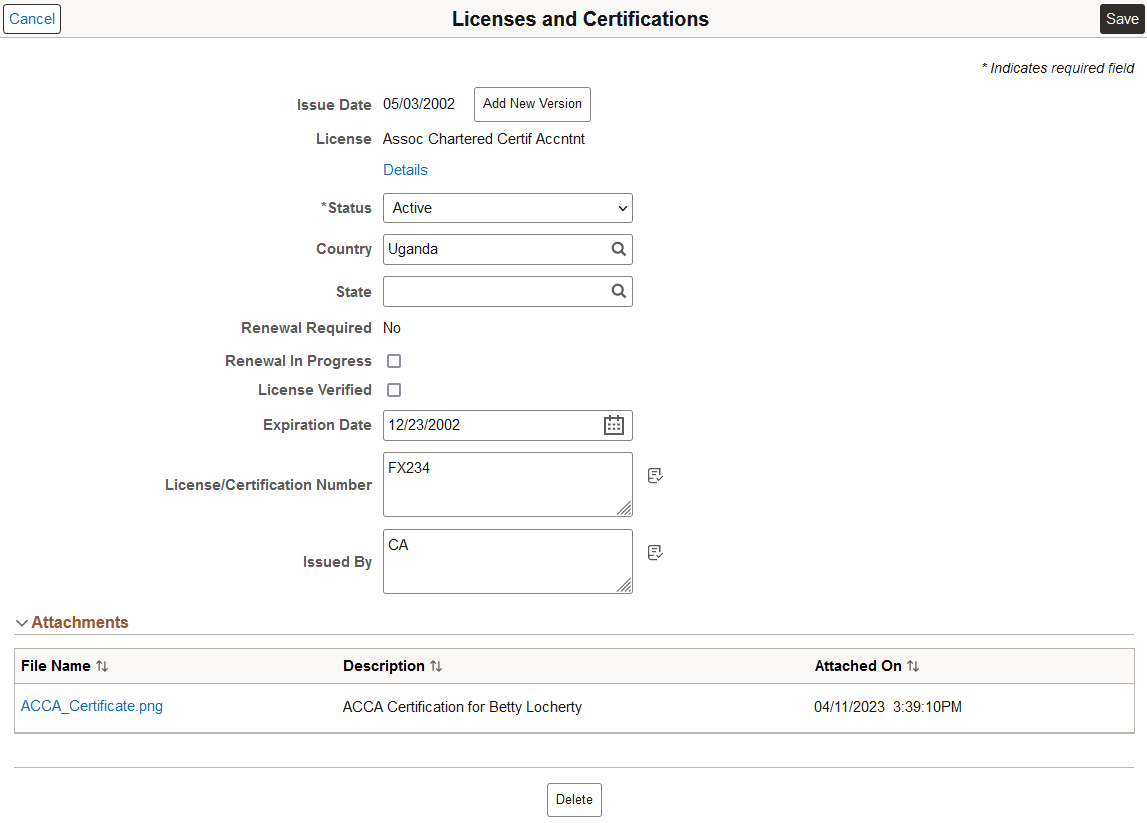This screenshot has height=823, width=1147.
Task: Toggle the Renewal In Progress checkbox
Action: 394,361
